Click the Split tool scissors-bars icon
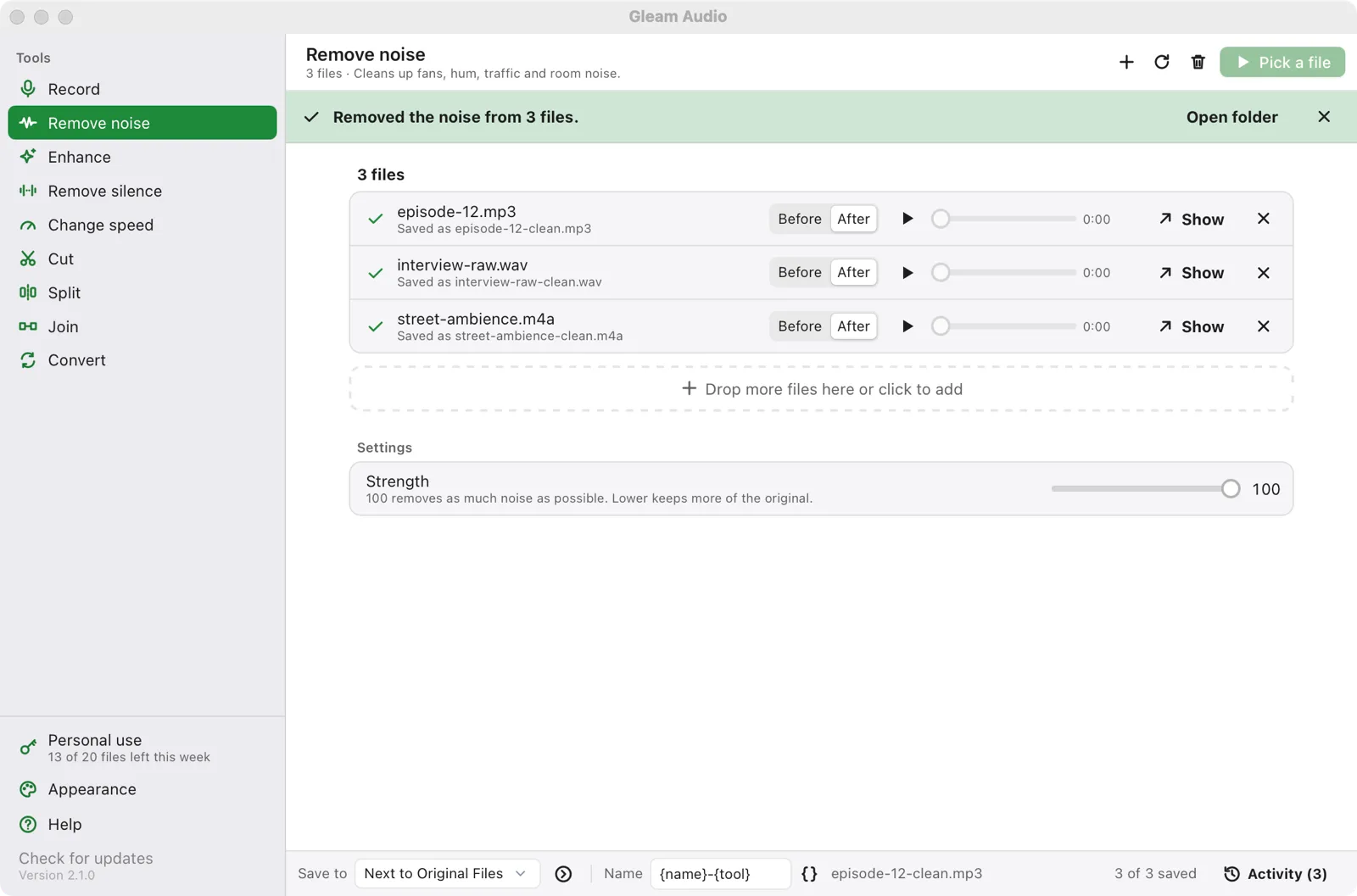 [28, 292]
